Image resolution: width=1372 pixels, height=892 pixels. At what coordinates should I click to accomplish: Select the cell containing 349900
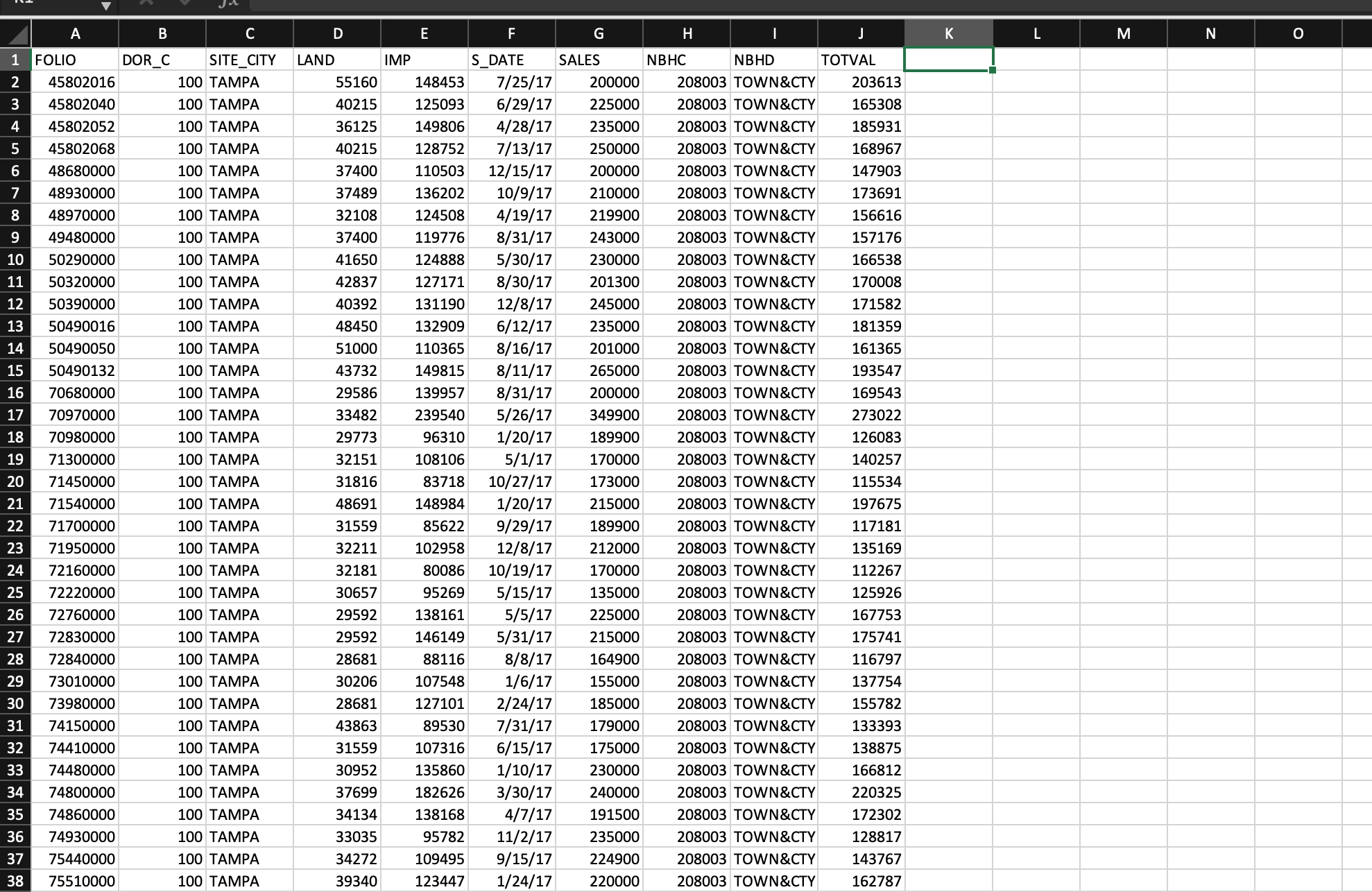[x=598, y=415]
